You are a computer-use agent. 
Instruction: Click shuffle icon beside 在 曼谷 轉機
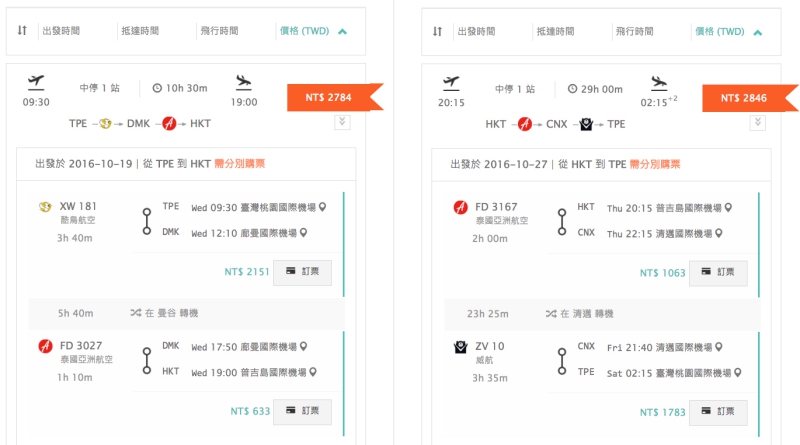pyautogui.click(x=135, y=313)
